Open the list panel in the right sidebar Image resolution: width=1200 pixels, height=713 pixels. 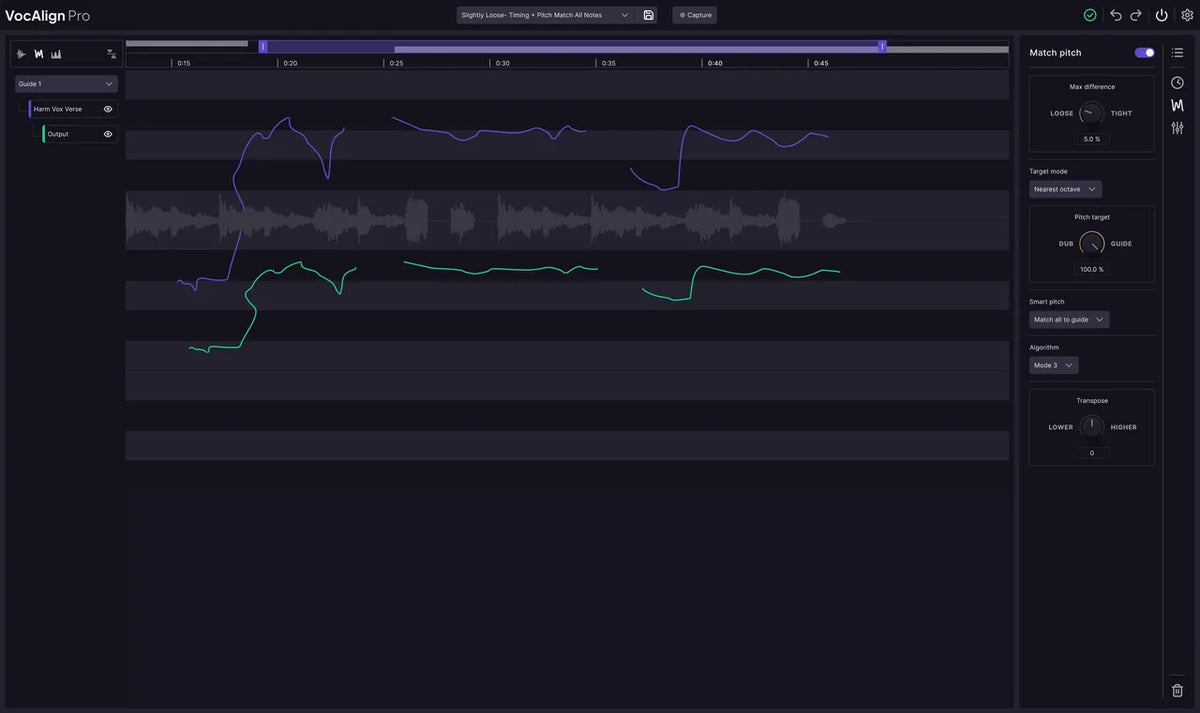(x=1177, y=52)
